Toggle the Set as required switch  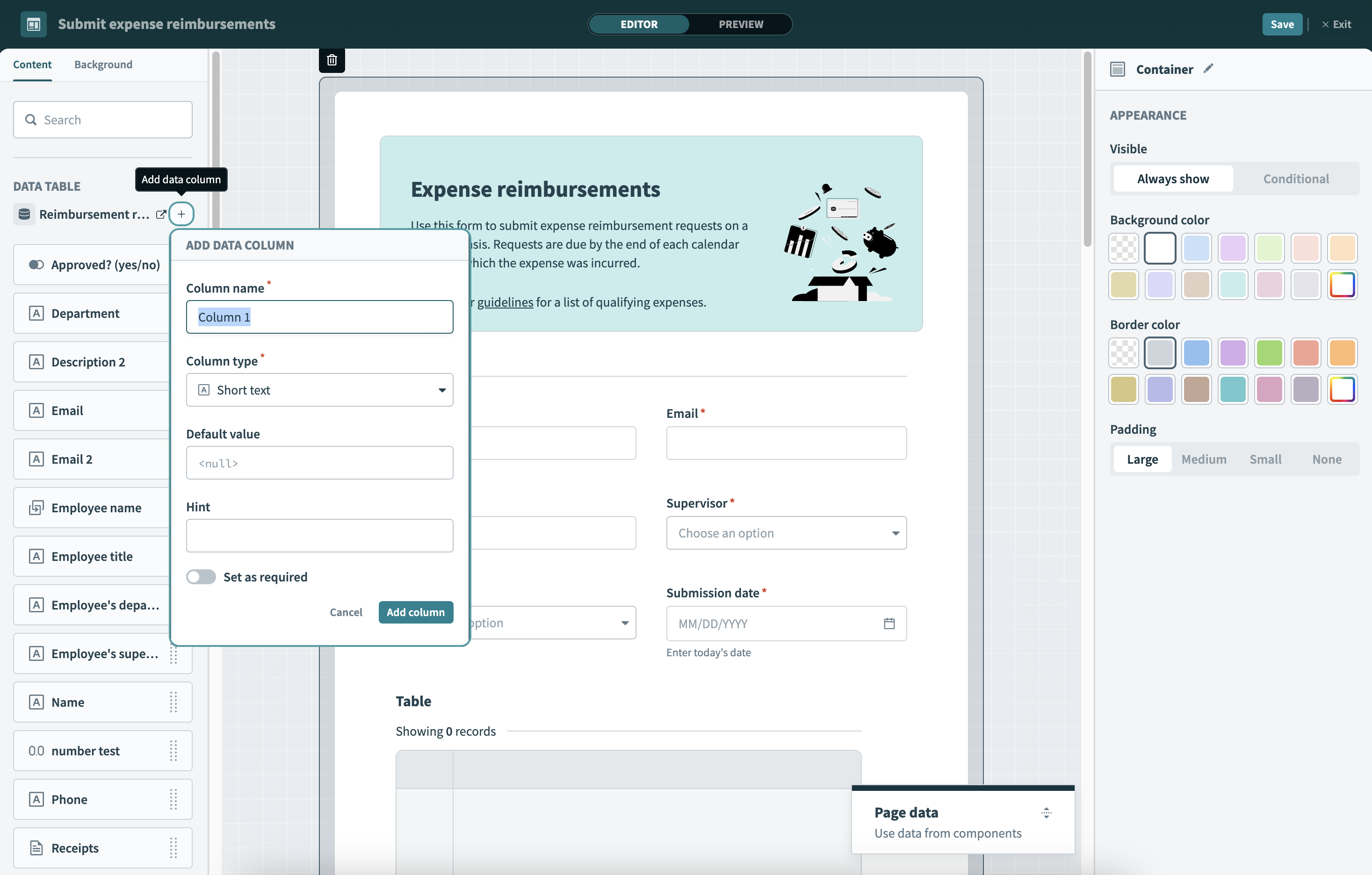pyautogui.click(x=200, y=576)
